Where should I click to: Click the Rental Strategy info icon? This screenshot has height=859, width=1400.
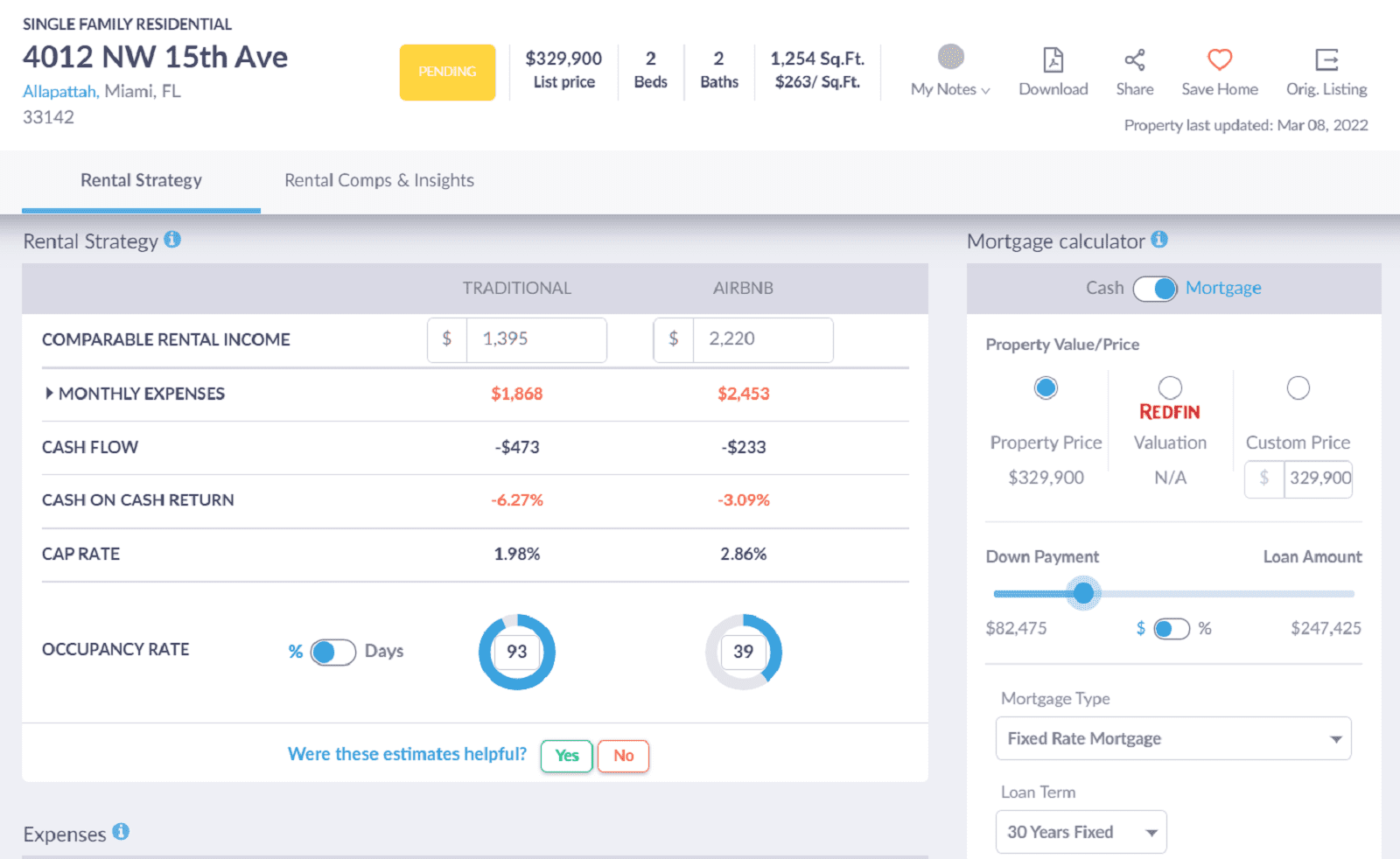[172, 239]
